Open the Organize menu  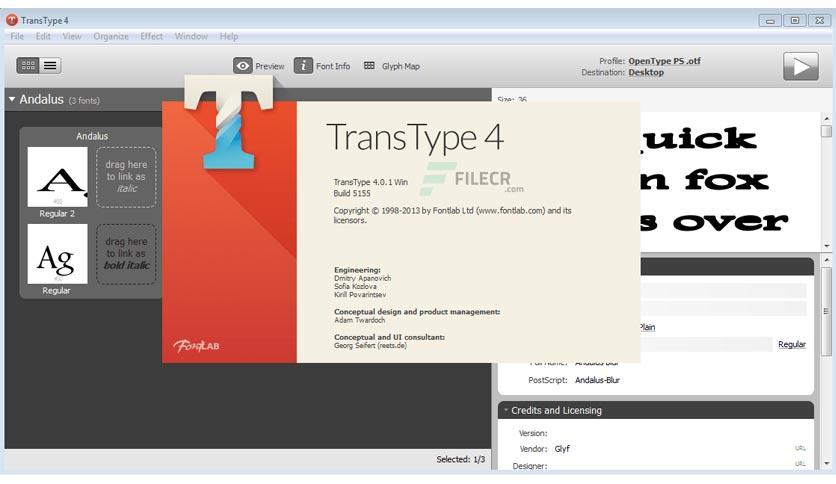pos(111,36)
